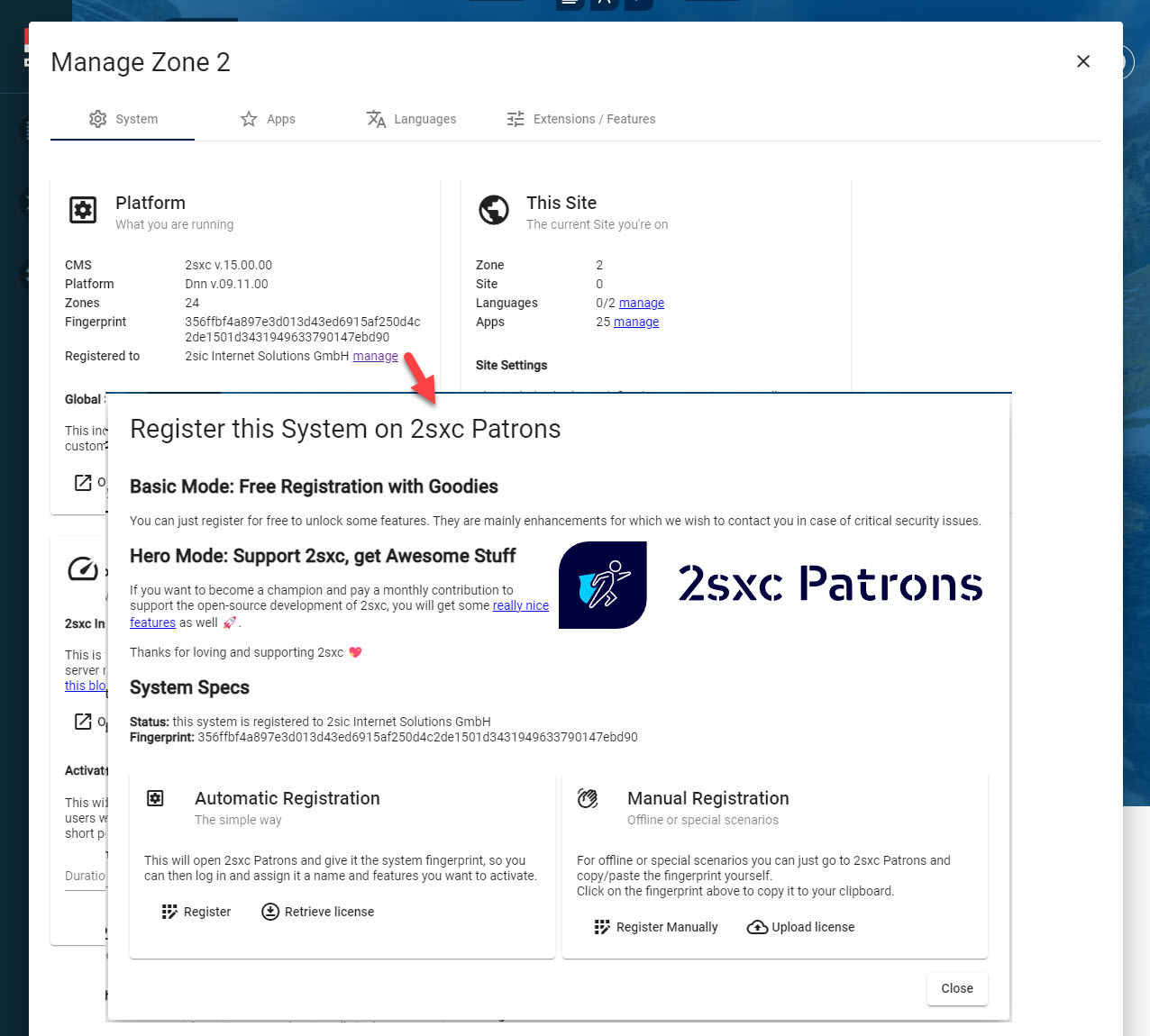The height and width of the screenshot is (1036, 1150).
Task: Switch to the Apps tab
Action: pyautogui.click(x=268, y=119)
